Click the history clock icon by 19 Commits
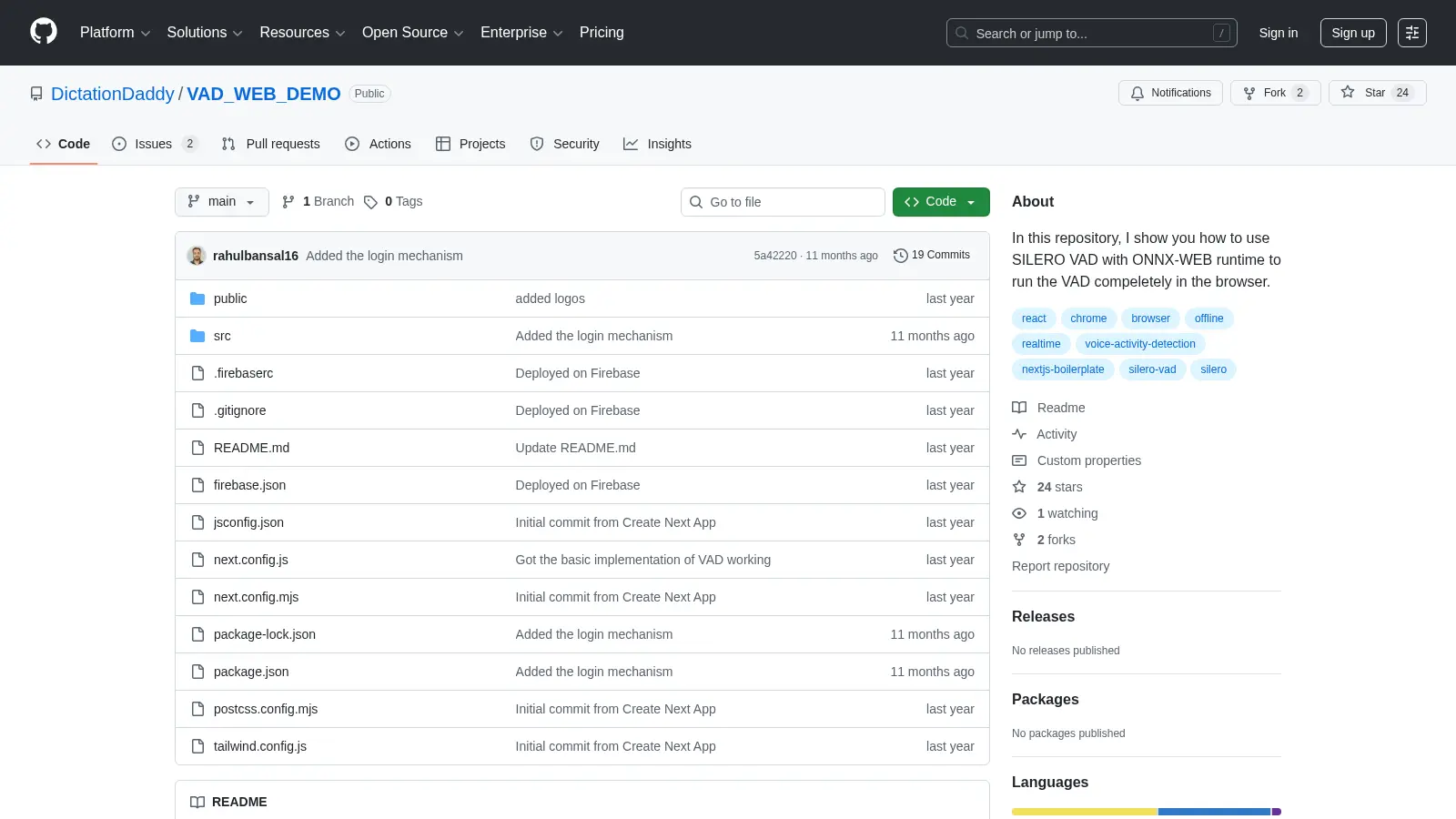This screenshot has height=819, width=1456. [x=901, y=256]
